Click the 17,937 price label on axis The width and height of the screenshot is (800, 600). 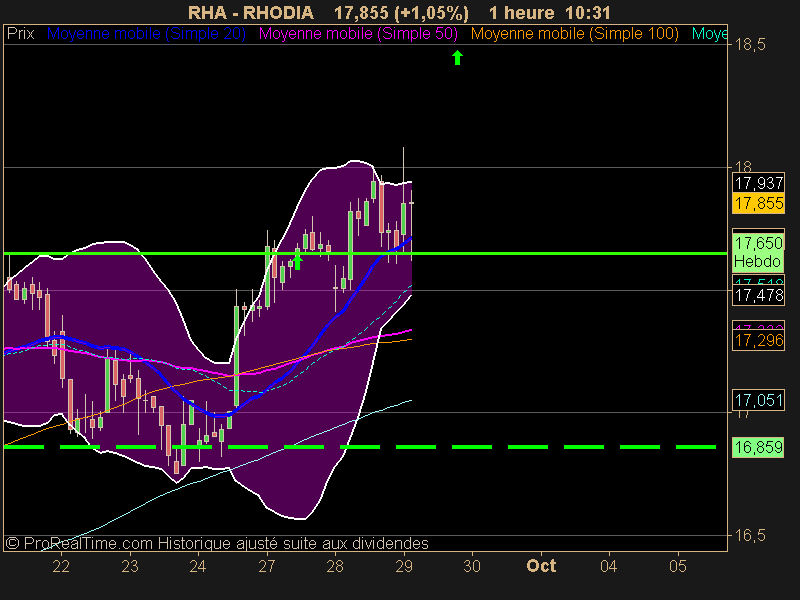[759, 183]
